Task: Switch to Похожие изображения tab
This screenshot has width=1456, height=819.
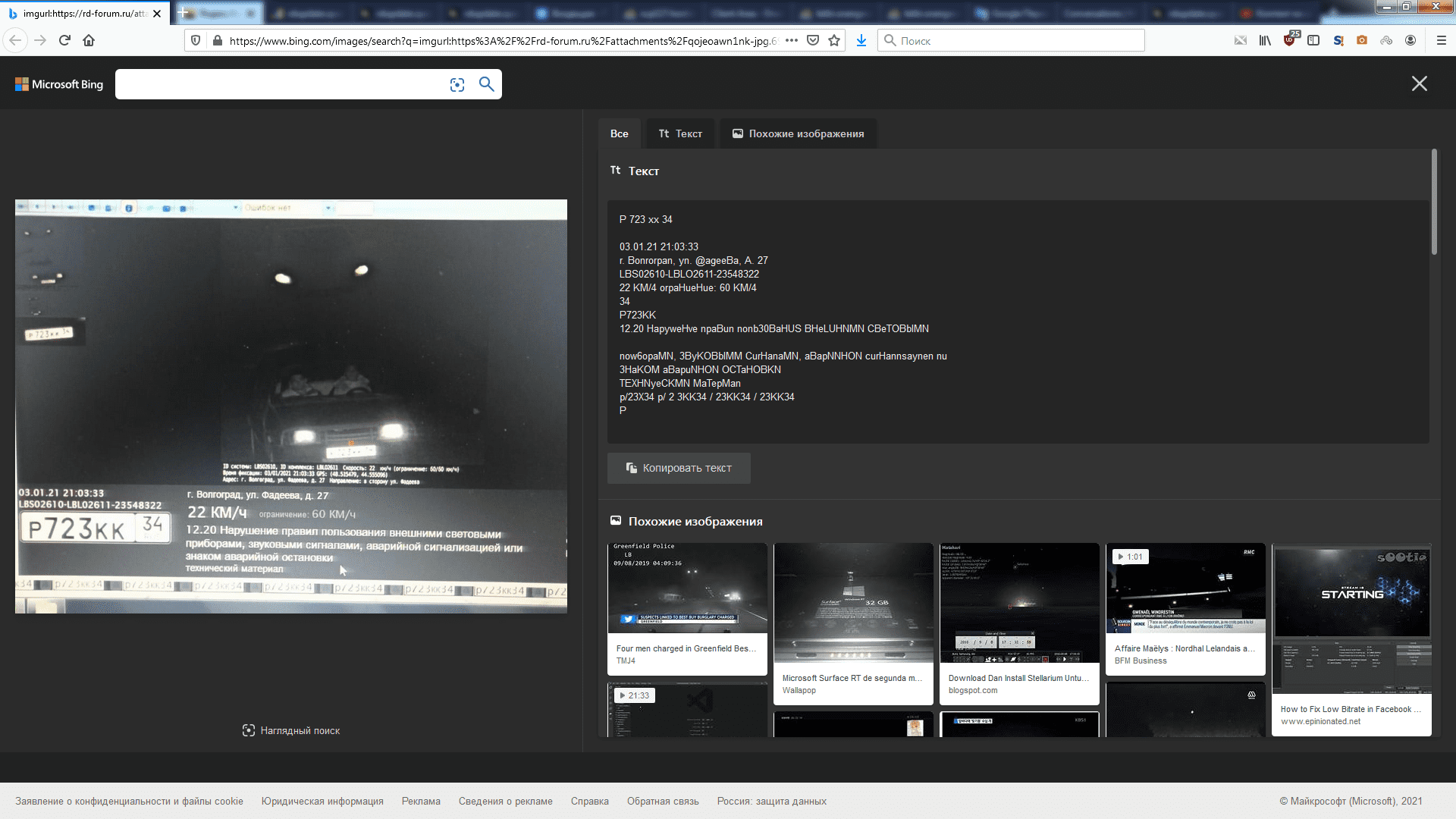Action: click(x=798, y=133)
